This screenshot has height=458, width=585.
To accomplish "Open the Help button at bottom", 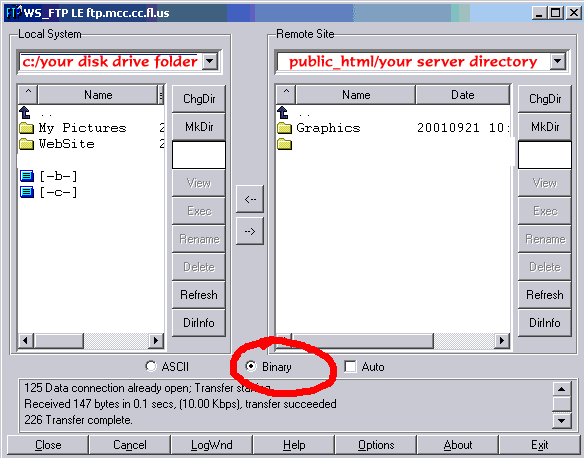I will point(294,445).
